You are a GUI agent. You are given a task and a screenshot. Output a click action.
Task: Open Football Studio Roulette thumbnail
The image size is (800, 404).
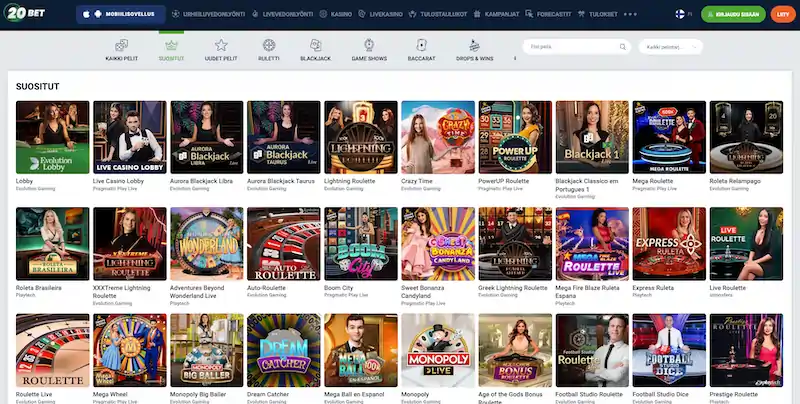592,350
